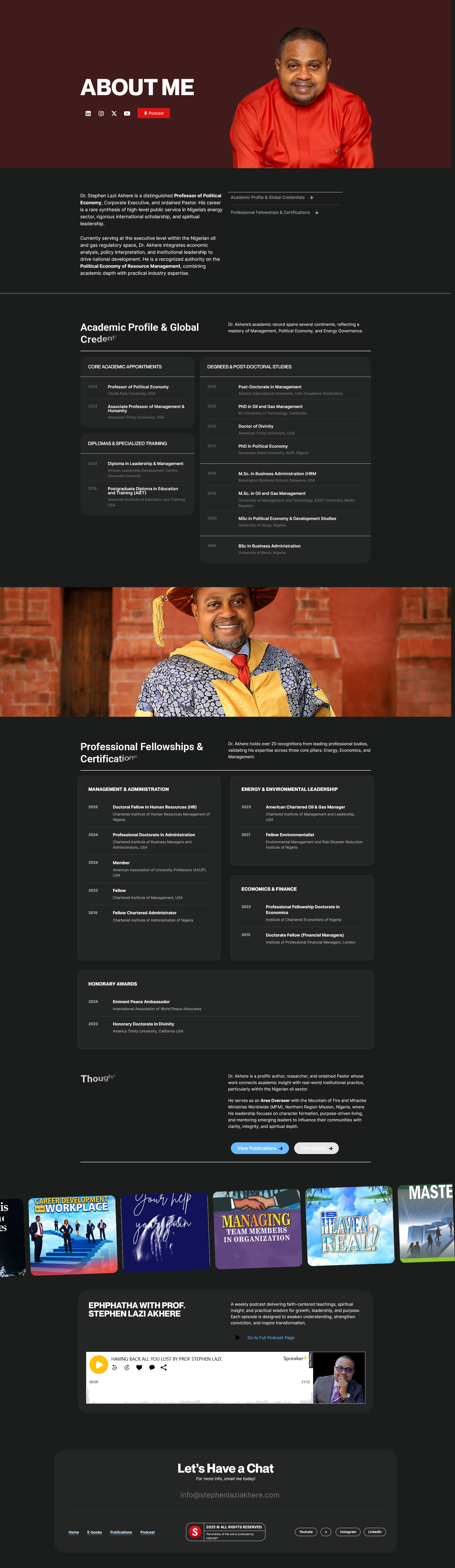Click the footer Instagram pill button

tap(348, 1531)
